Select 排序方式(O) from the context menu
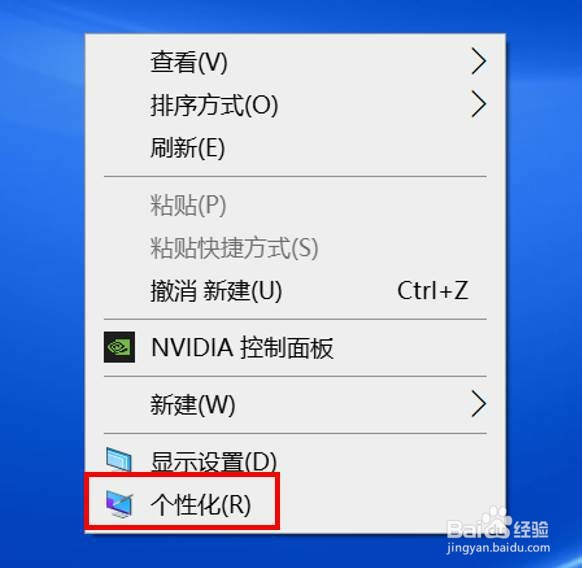This screenshot has height=568, width=582. (295, 105)
